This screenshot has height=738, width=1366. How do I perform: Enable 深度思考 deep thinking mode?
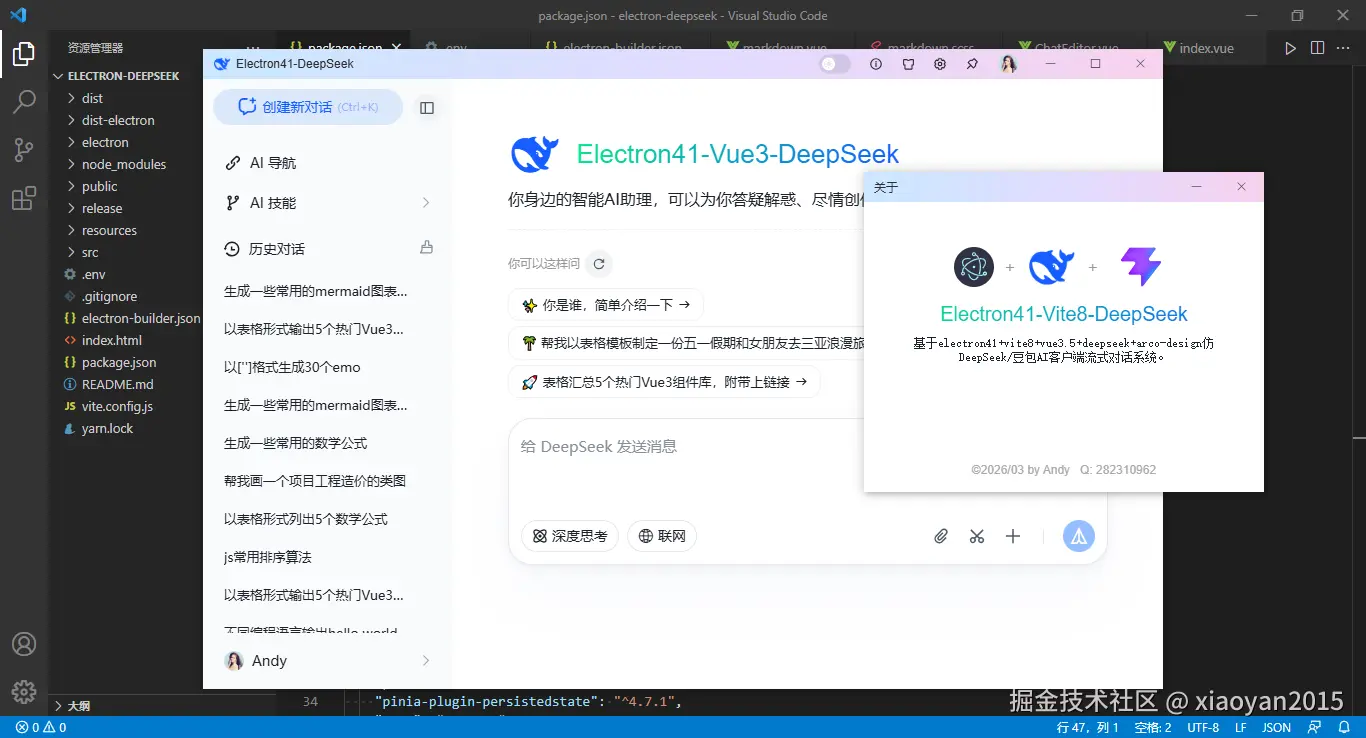pos(569,536)
